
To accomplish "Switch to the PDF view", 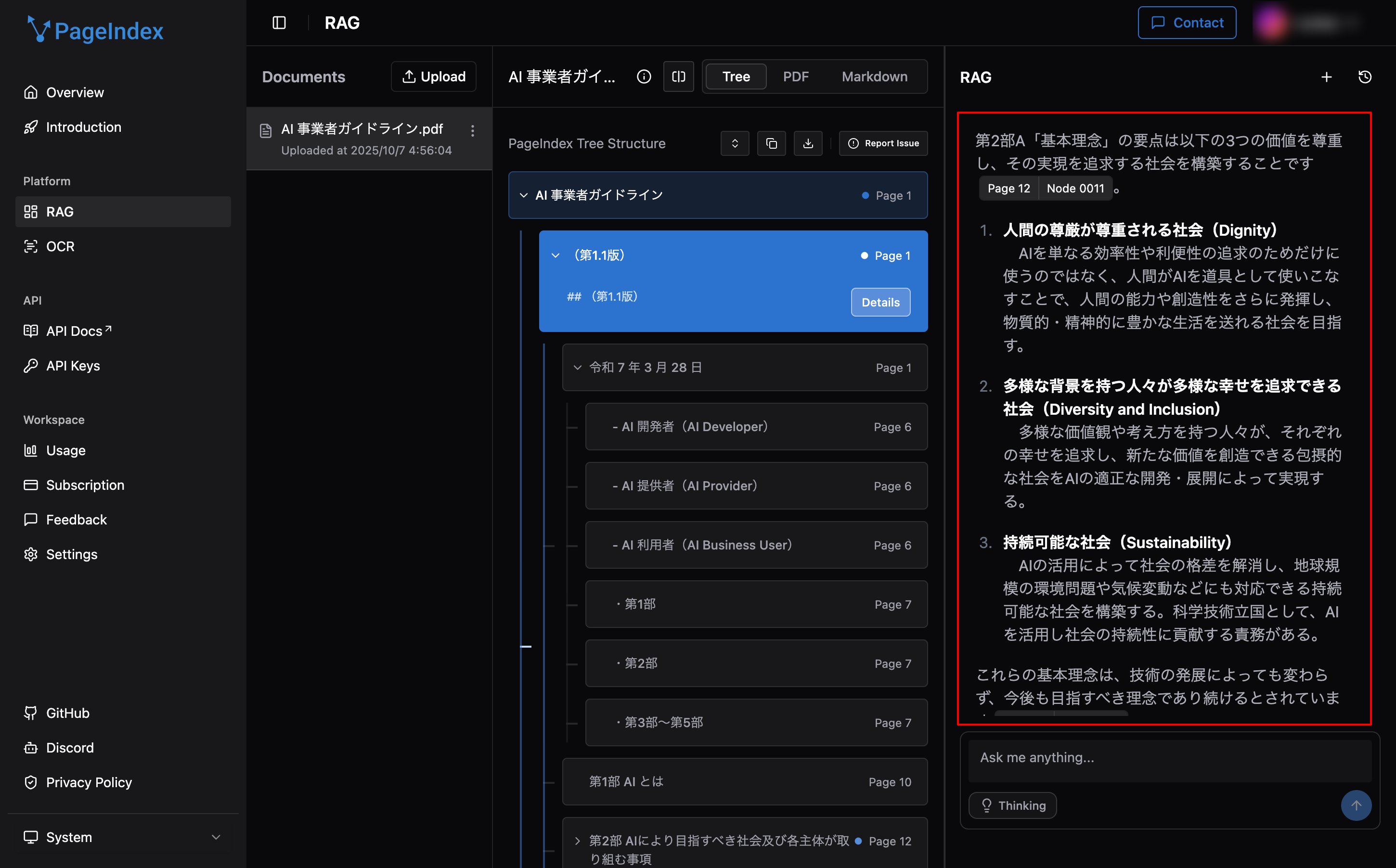I will [795, 77].
